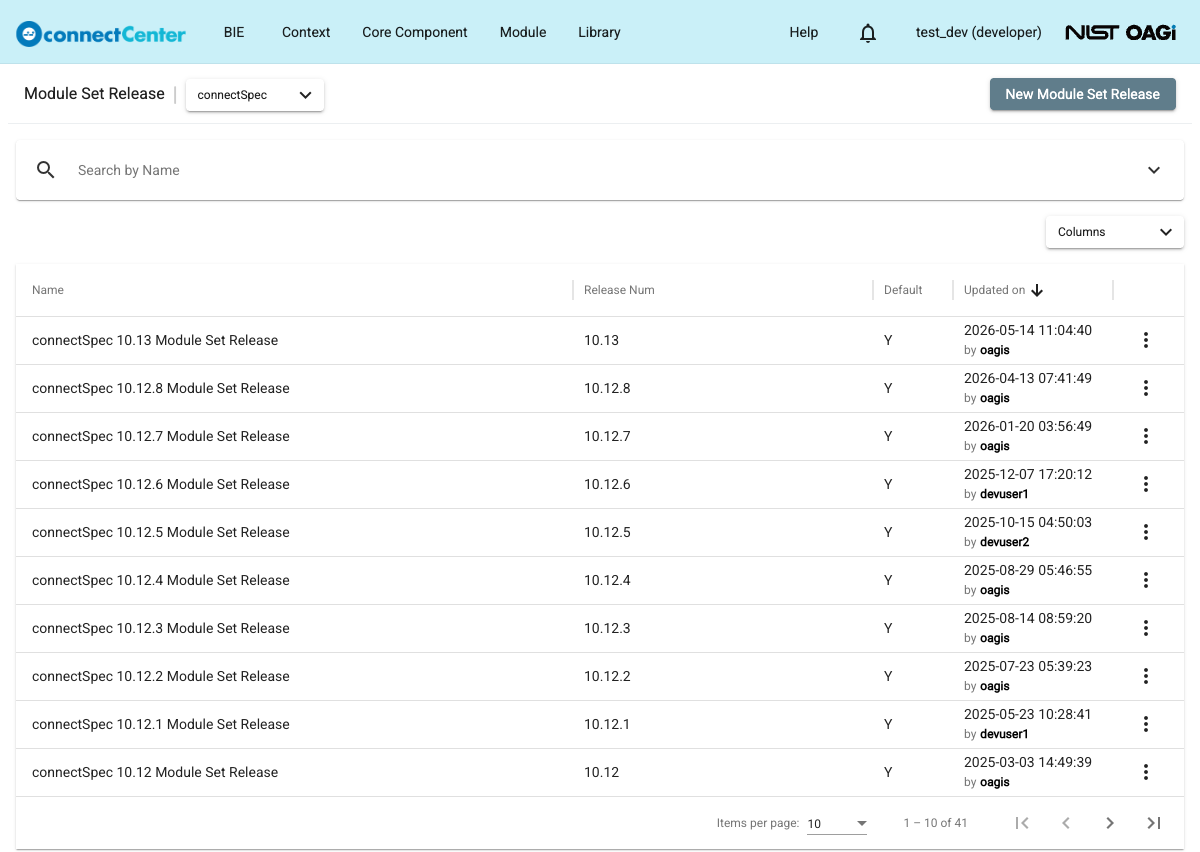Sort by Name column header
This screenshot has height=852, width=1200.
pyautogui.click(x=48, y=290)
